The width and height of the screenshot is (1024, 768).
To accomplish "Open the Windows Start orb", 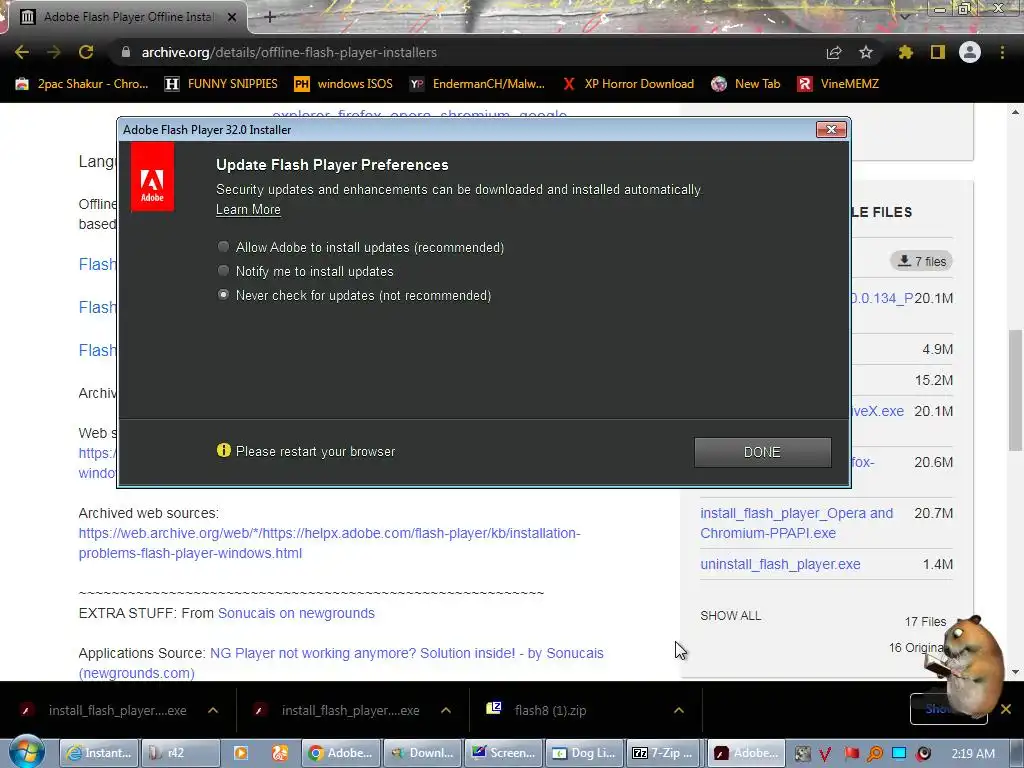I will pos(26,753).
